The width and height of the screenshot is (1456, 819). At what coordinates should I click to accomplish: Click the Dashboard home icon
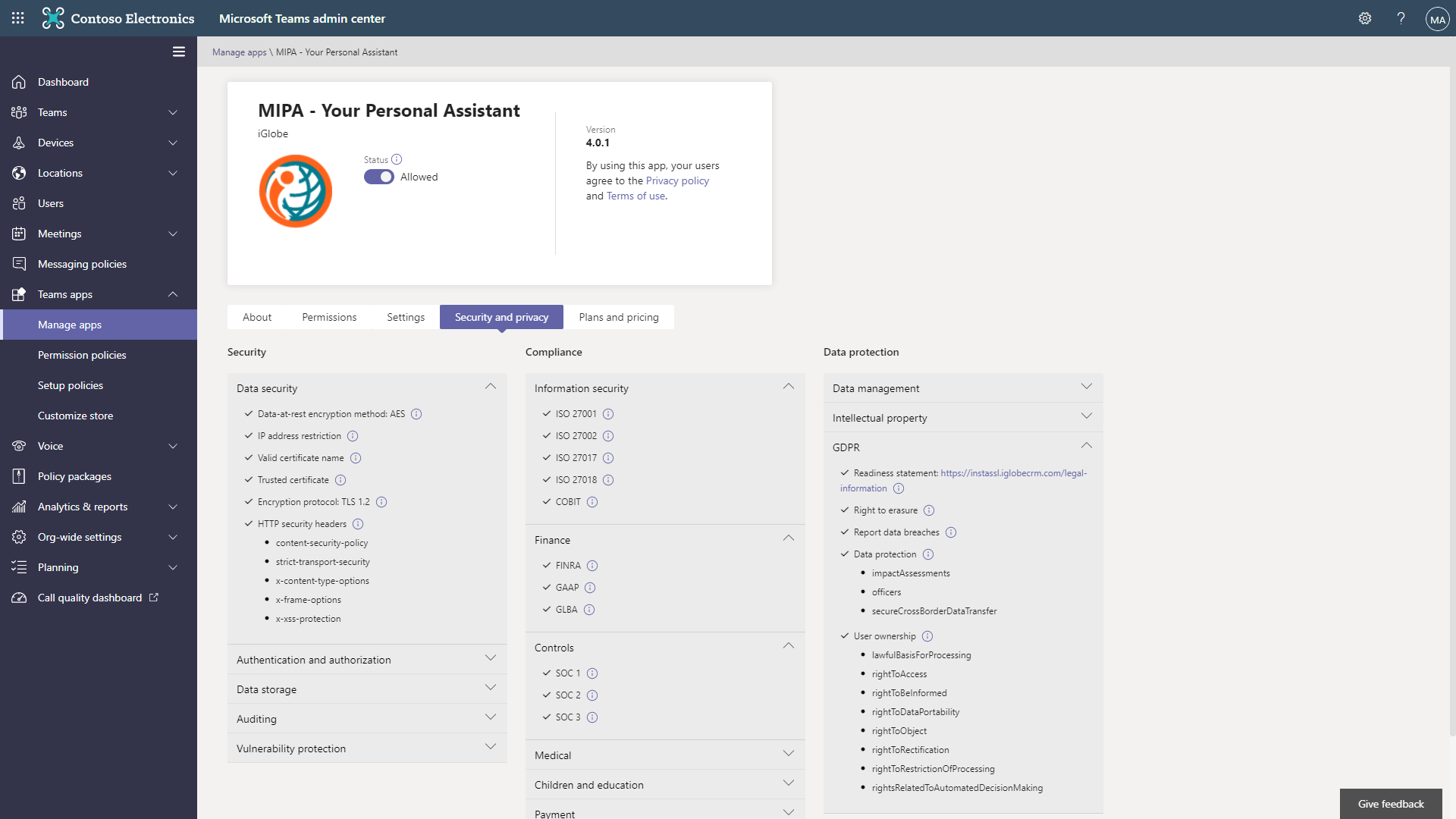point(19,82)
